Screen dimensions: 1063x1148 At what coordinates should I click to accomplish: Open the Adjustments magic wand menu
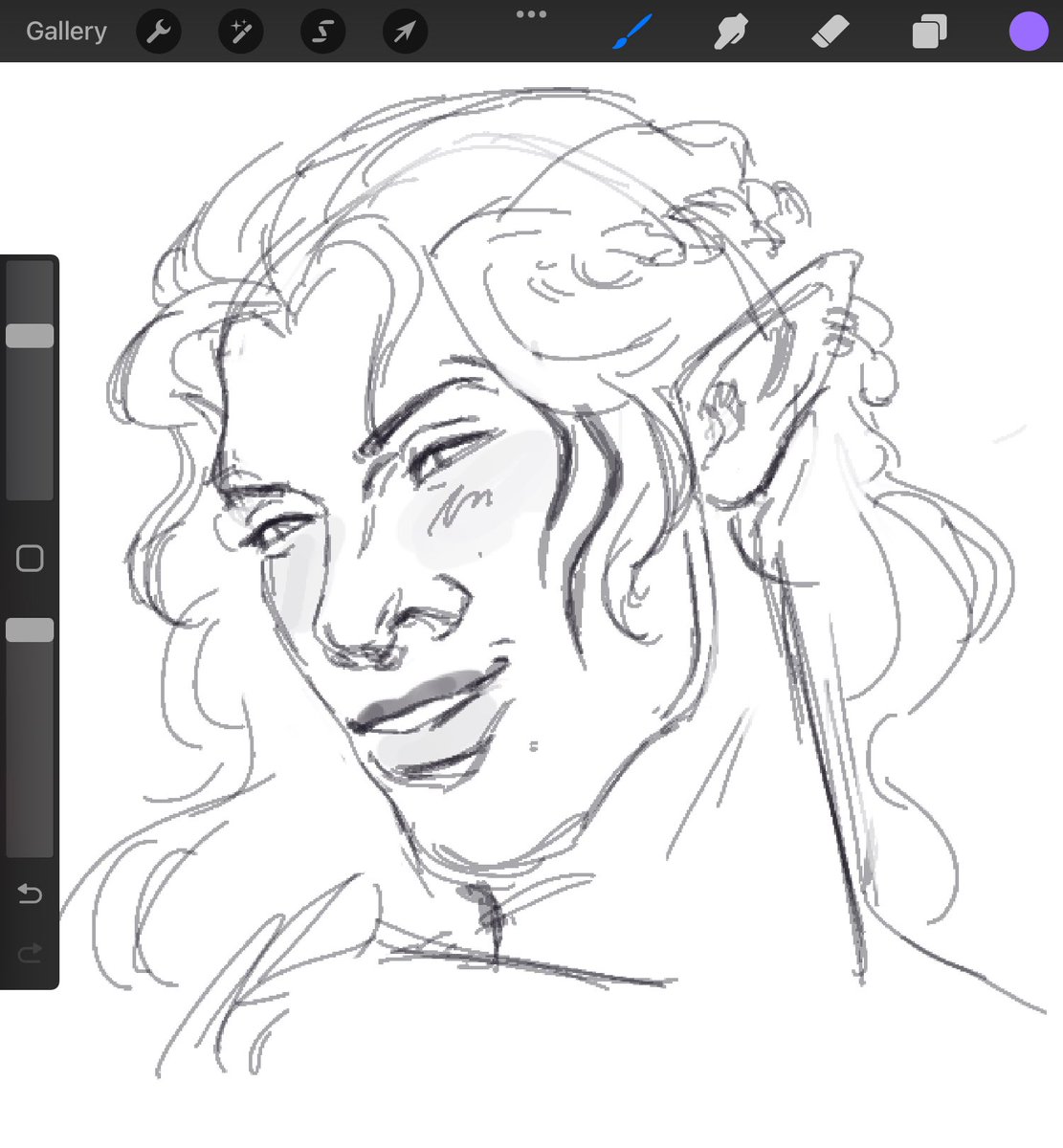[x=241, y=32]
